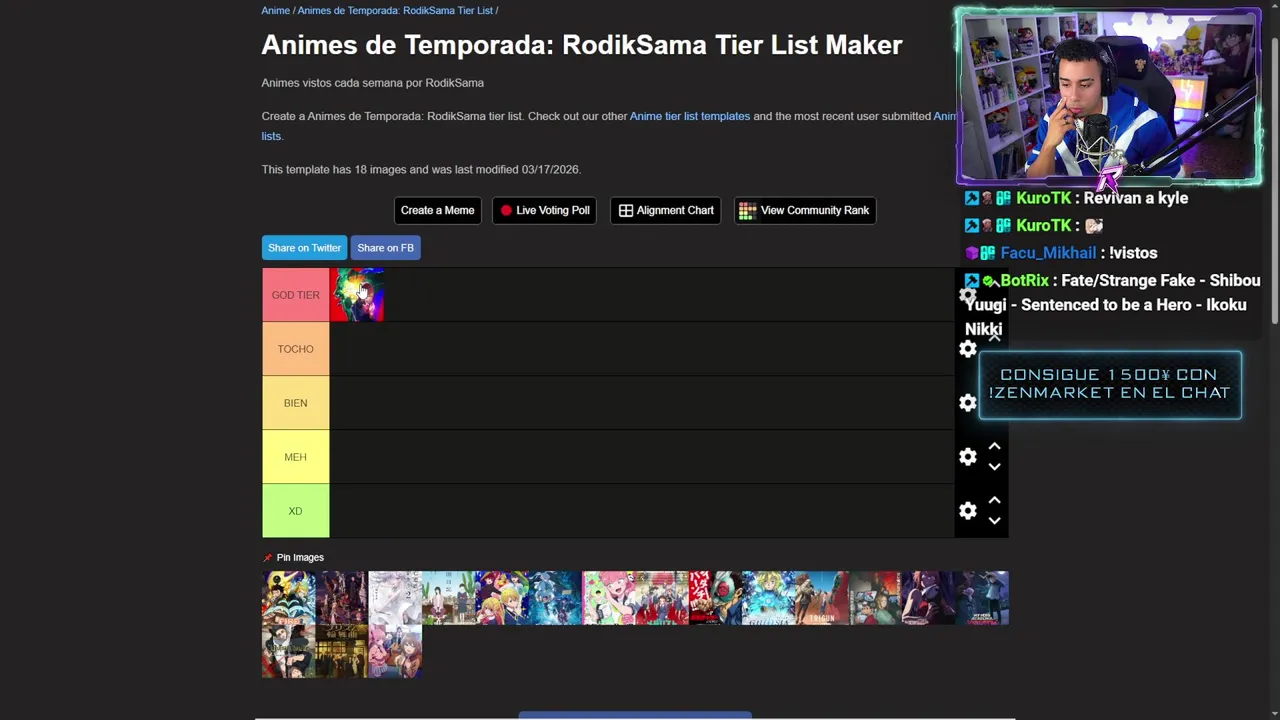Pick the yellow-lit building poster thumbnail
Image resolution: width=1280 pixels, height=720 pixels.
(342, 652)
